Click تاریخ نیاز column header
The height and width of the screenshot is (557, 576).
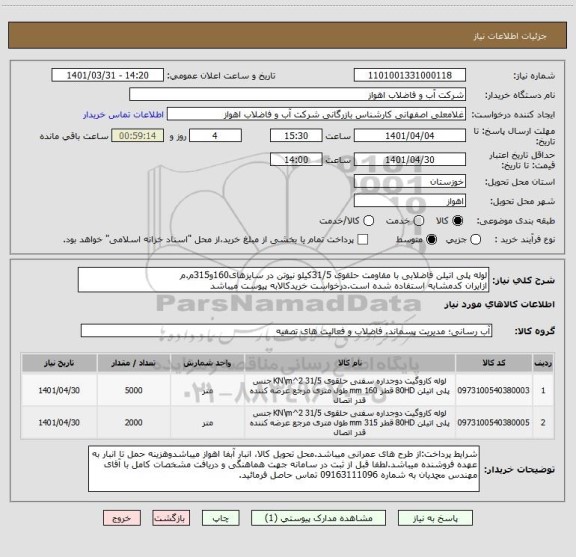coord(59,363)
